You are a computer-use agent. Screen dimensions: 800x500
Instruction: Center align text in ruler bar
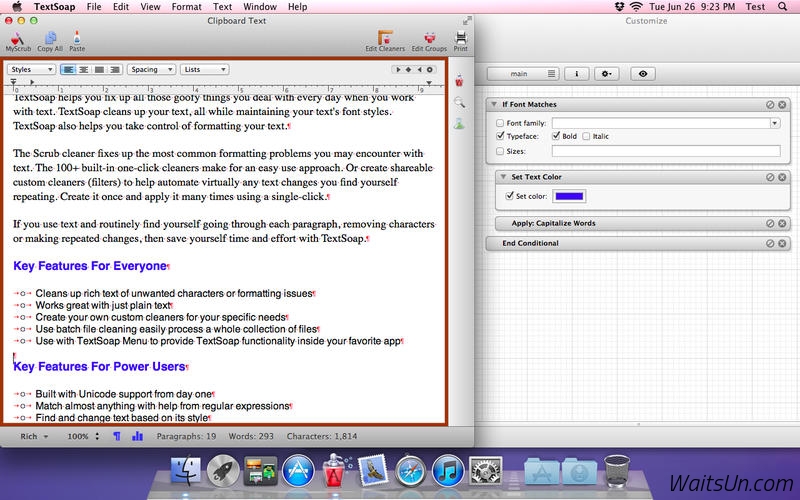[83, 69]
